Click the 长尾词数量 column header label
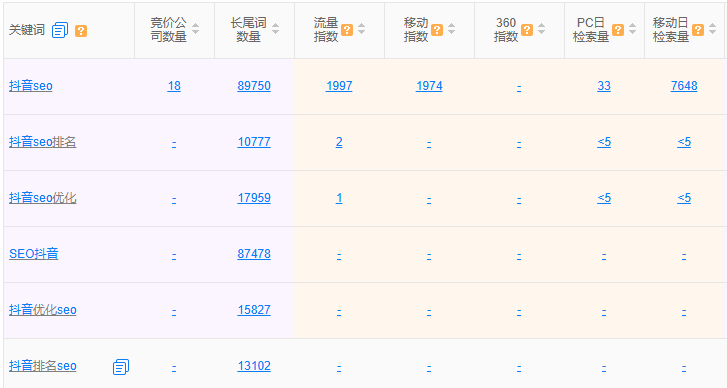The image size is (727, 388). pyautogui.click(x=249, y=30)
